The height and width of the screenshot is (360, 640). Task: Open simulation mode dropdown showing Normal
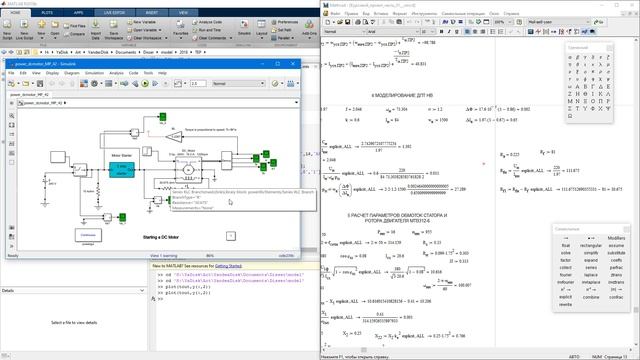(x=238, y=84)
